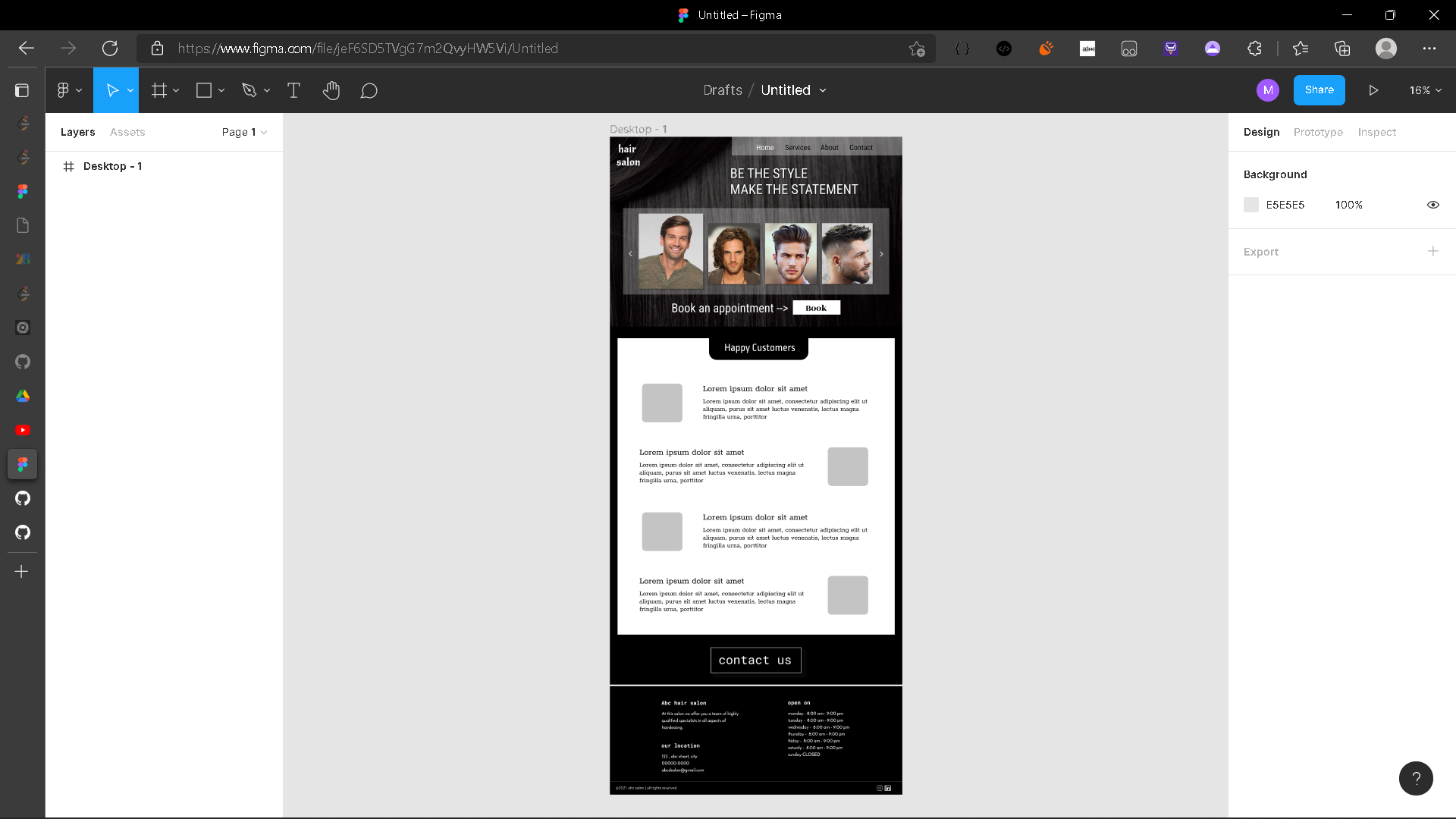Open the Figma main menu
Viewport: 1456px width, 819px height.
[x=64, y=90]
